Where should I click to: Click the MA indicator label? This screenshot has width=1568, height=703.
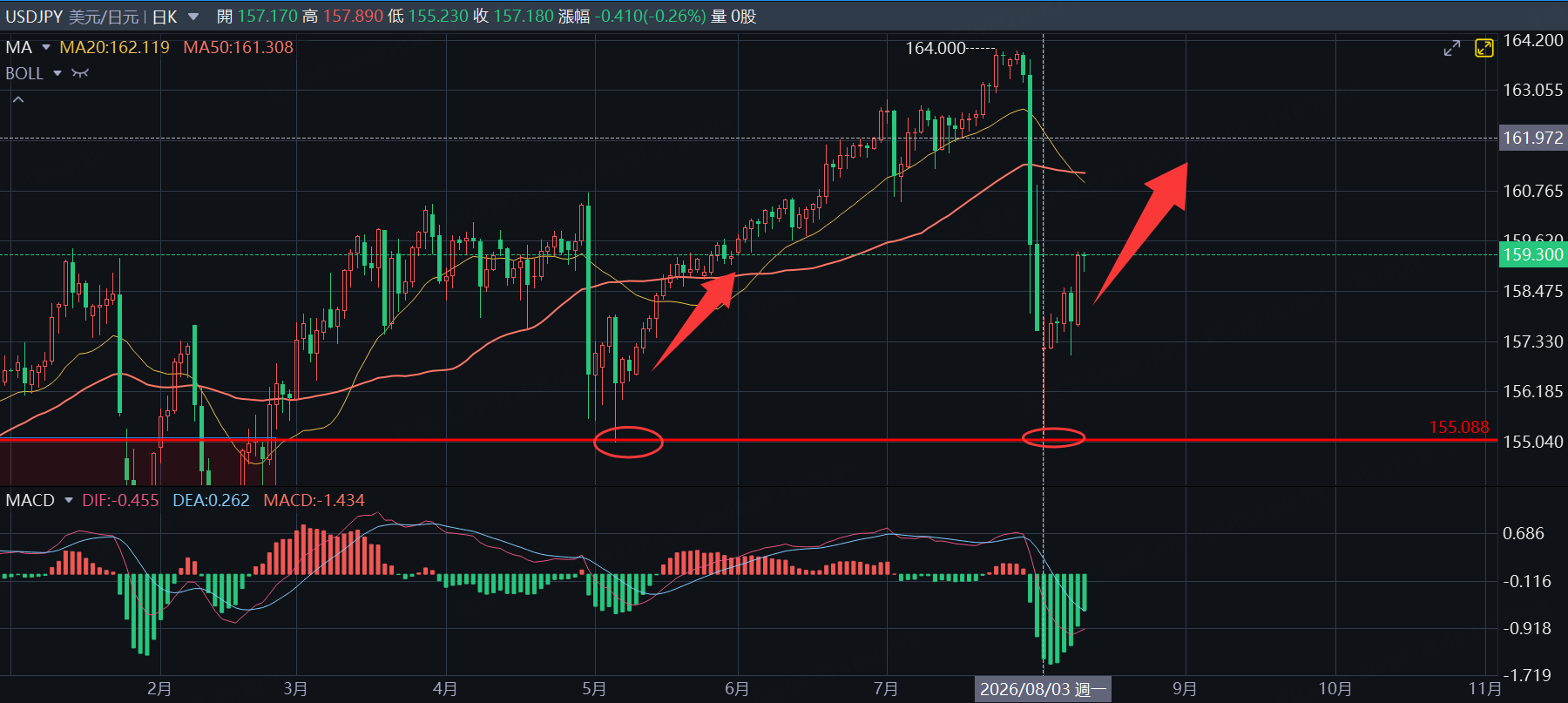coord(19,47)
